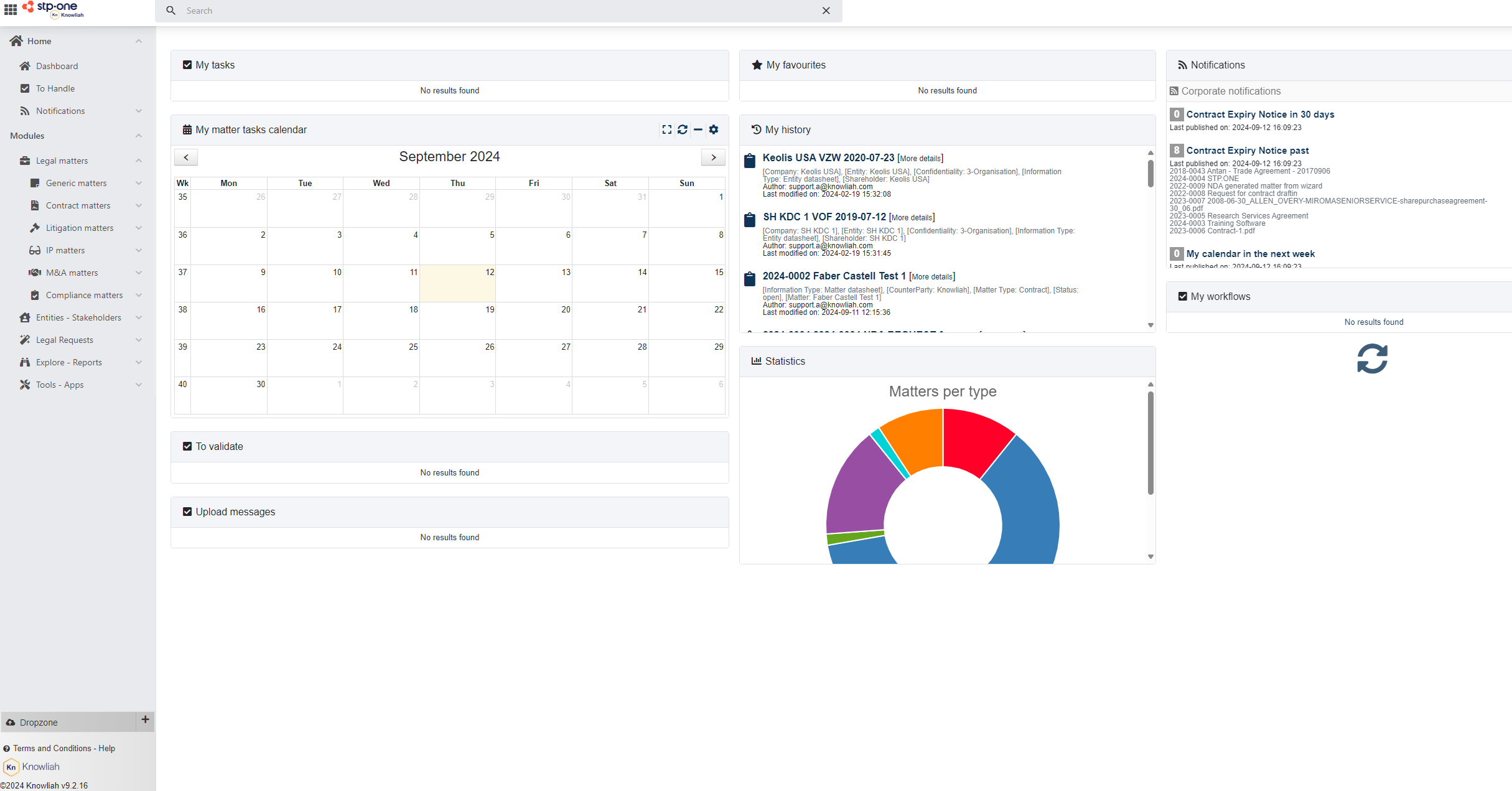The image size is (1512, 791).
Task: Open the Dashboard menu entry
Action: pyautogui.click(x=57, y=65)
